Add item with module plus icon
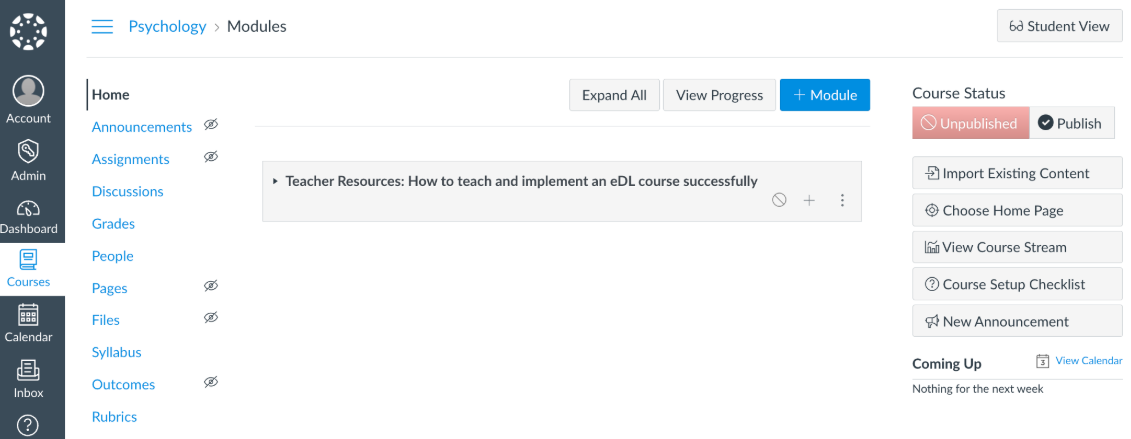The image size is (1131, 439). pyautogui.click(x=809, y=200)
